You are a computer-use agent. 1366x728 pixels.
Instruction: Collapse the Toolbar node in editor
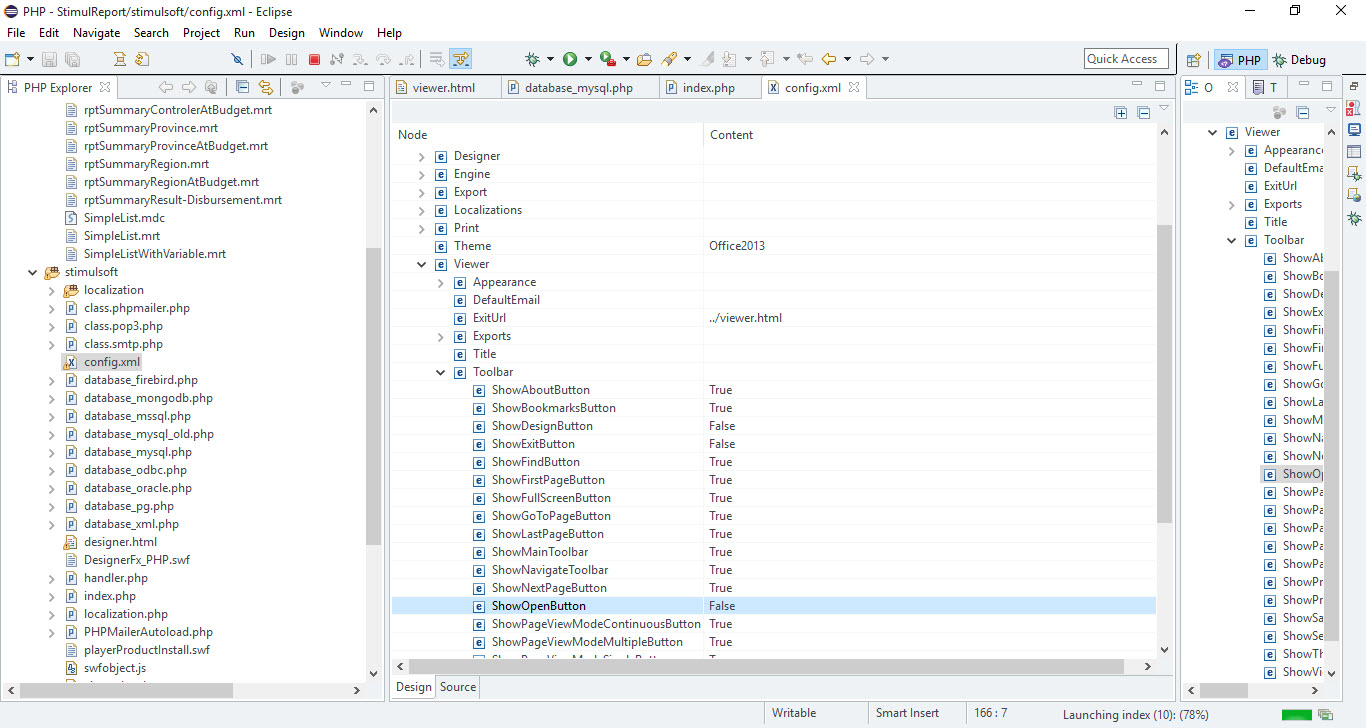click(440, 372)
